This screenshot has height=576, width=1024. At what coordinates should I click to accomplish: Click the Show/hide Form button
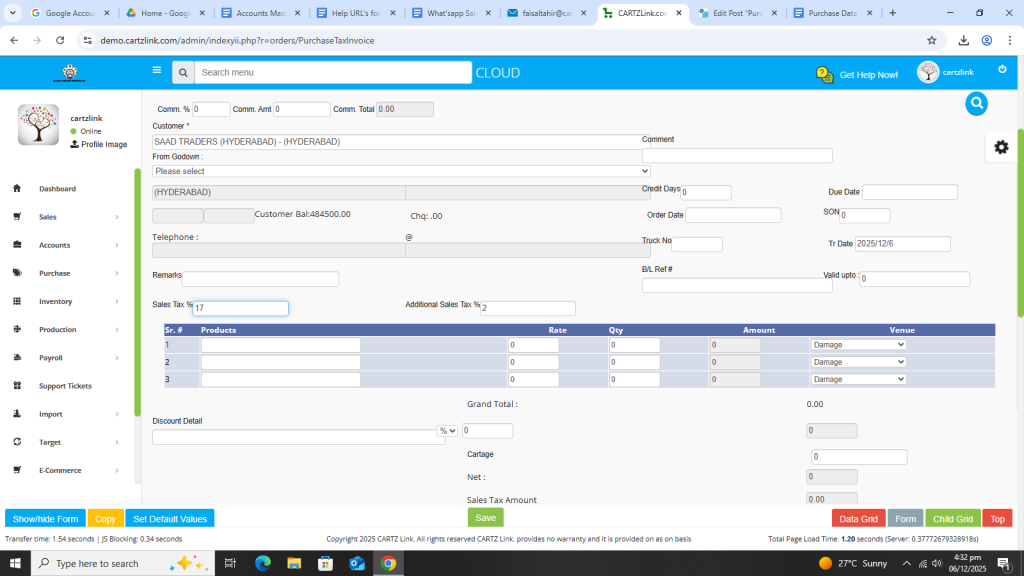(45, 519)
